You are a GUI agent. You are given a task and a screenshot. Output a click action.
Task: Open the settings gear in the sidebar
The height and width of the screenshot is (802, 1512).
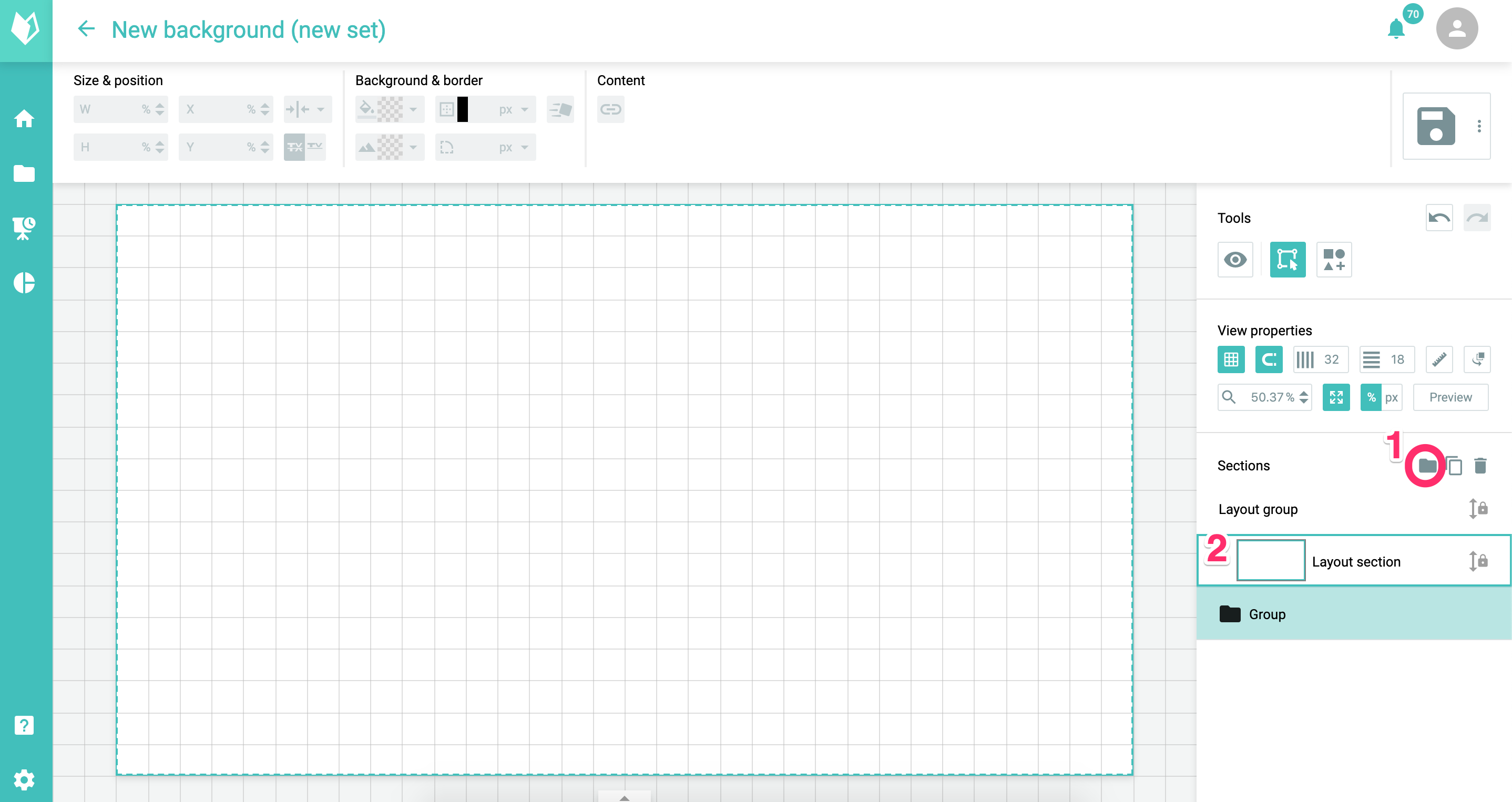tap(24, 780)
